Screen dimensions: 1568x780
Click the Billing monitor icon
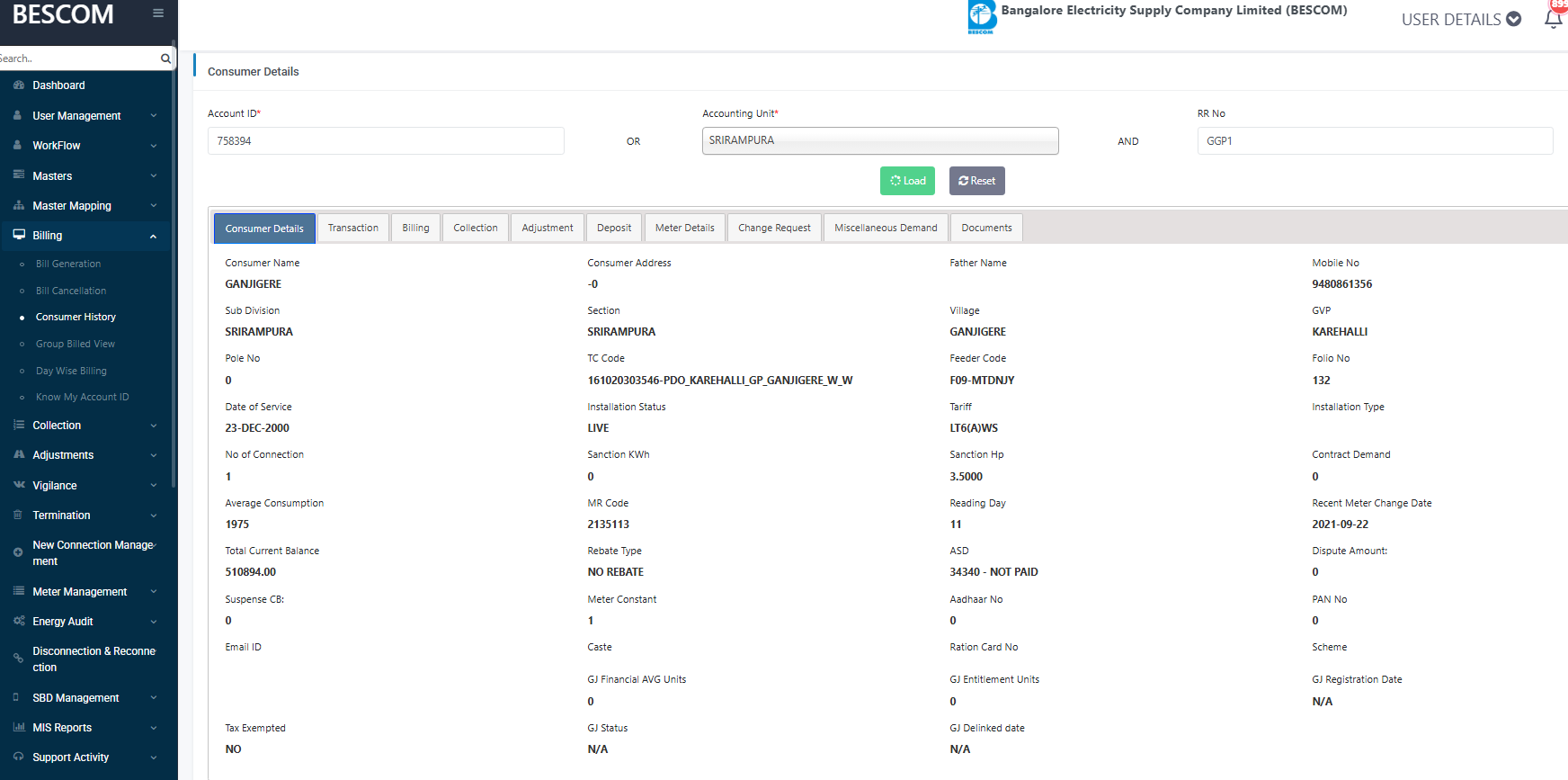[19, 235]
